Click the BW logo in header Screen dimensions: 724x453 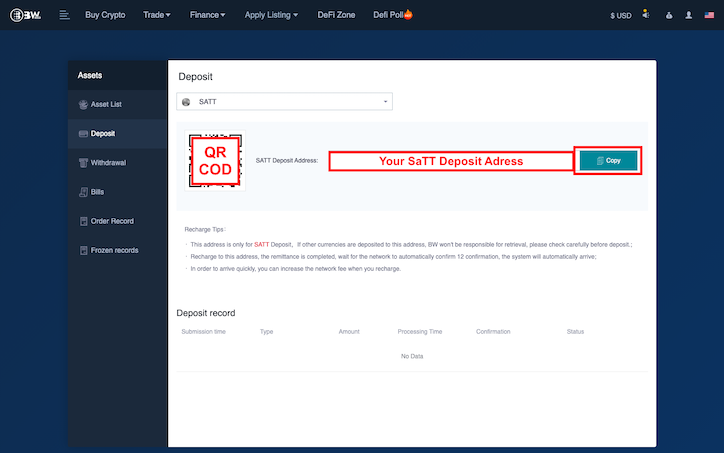25,15
